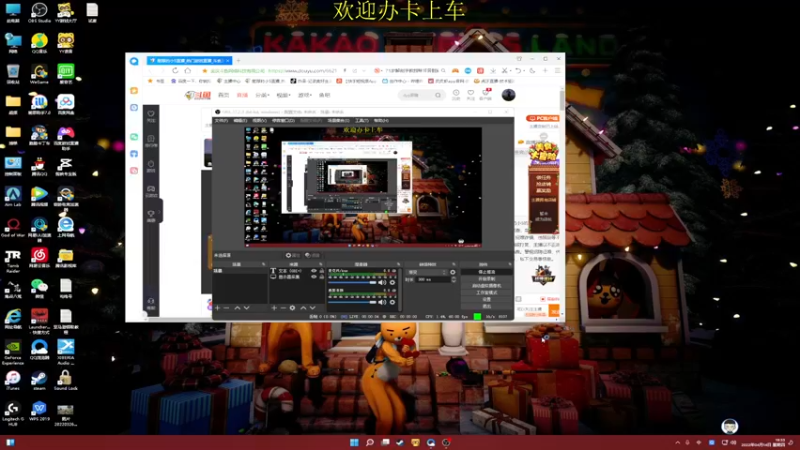Open the scene transition type dropdown
This screenshot has width=800, height=450.
pyautogui.click(x=427, y=272)
